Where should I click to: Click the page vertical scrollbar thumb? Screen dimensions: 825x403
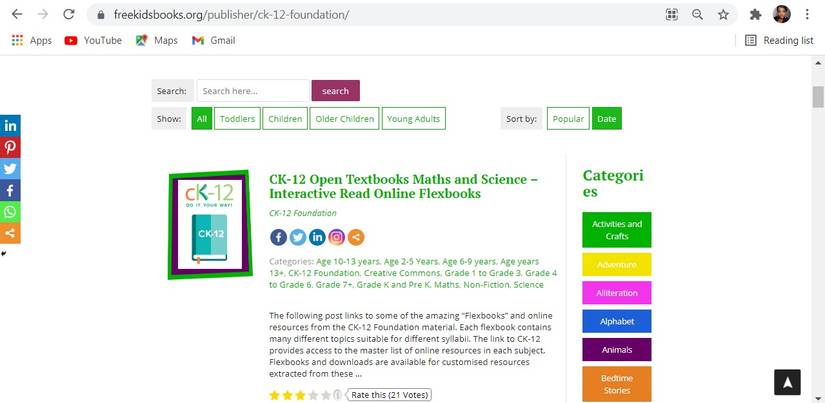[818, 97]
